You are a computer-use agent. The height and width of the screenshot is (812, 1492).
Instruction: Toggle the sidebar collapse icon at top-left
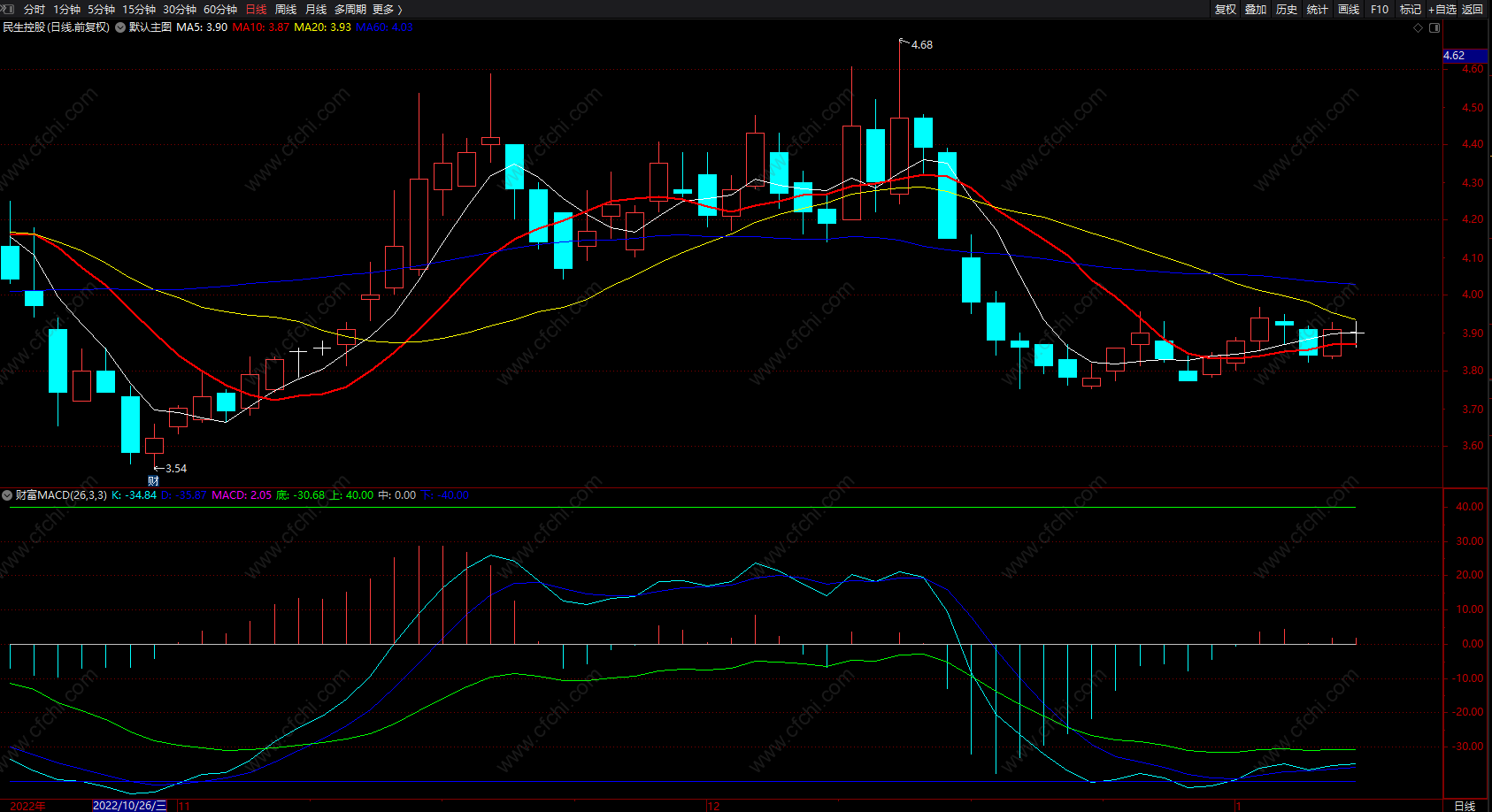pyautogui.click(x=7, y=9)
